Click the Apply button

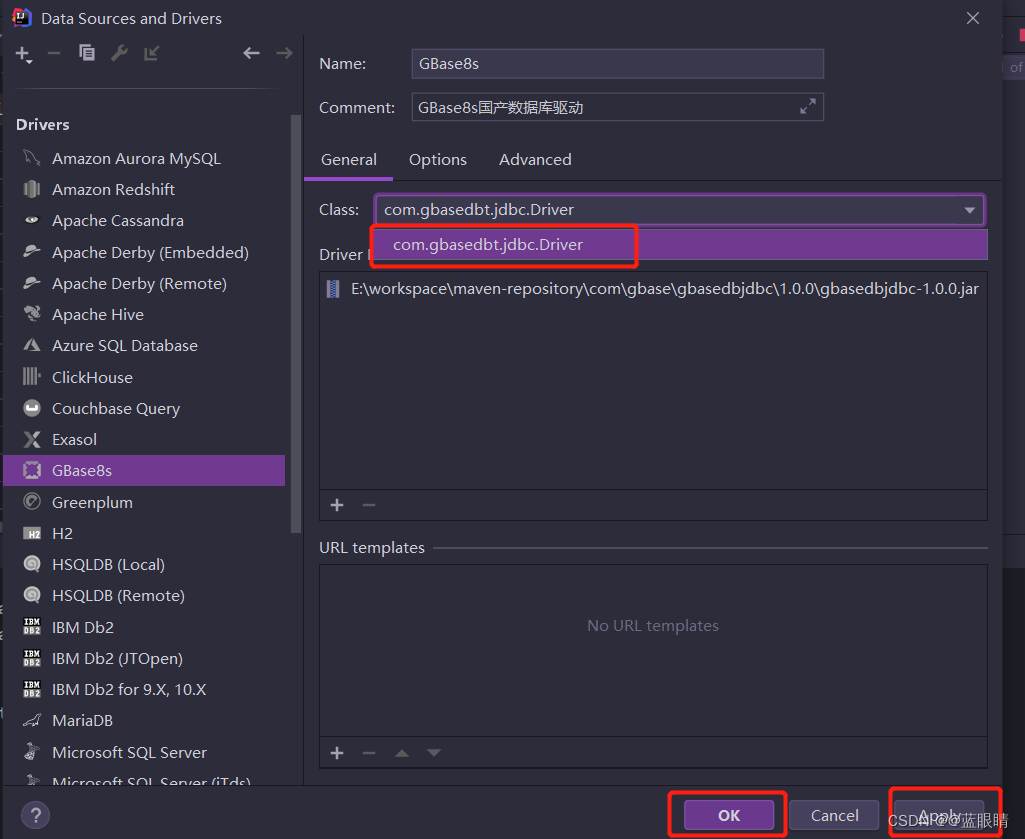[939, 815]
